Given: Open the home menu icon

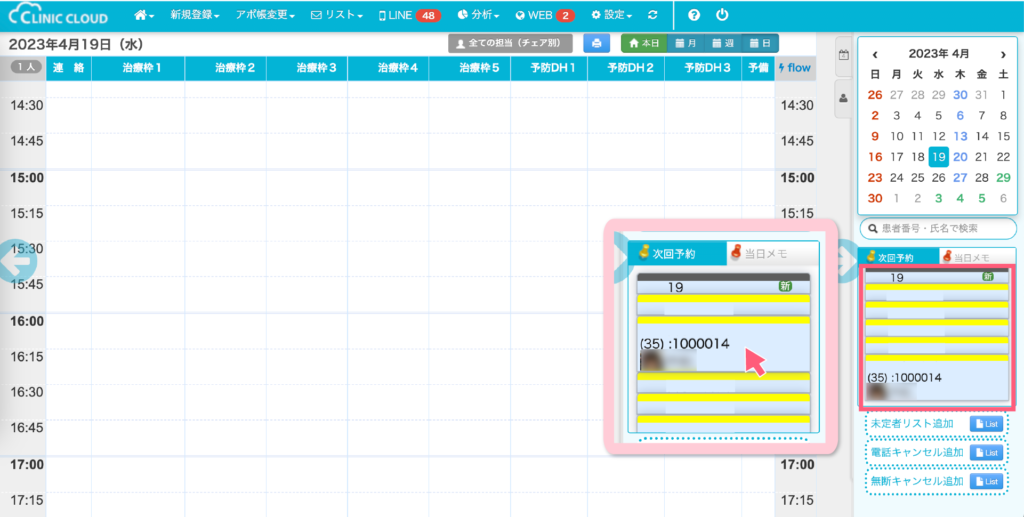Looking at the screenshot, I should (x=145, y=16).
